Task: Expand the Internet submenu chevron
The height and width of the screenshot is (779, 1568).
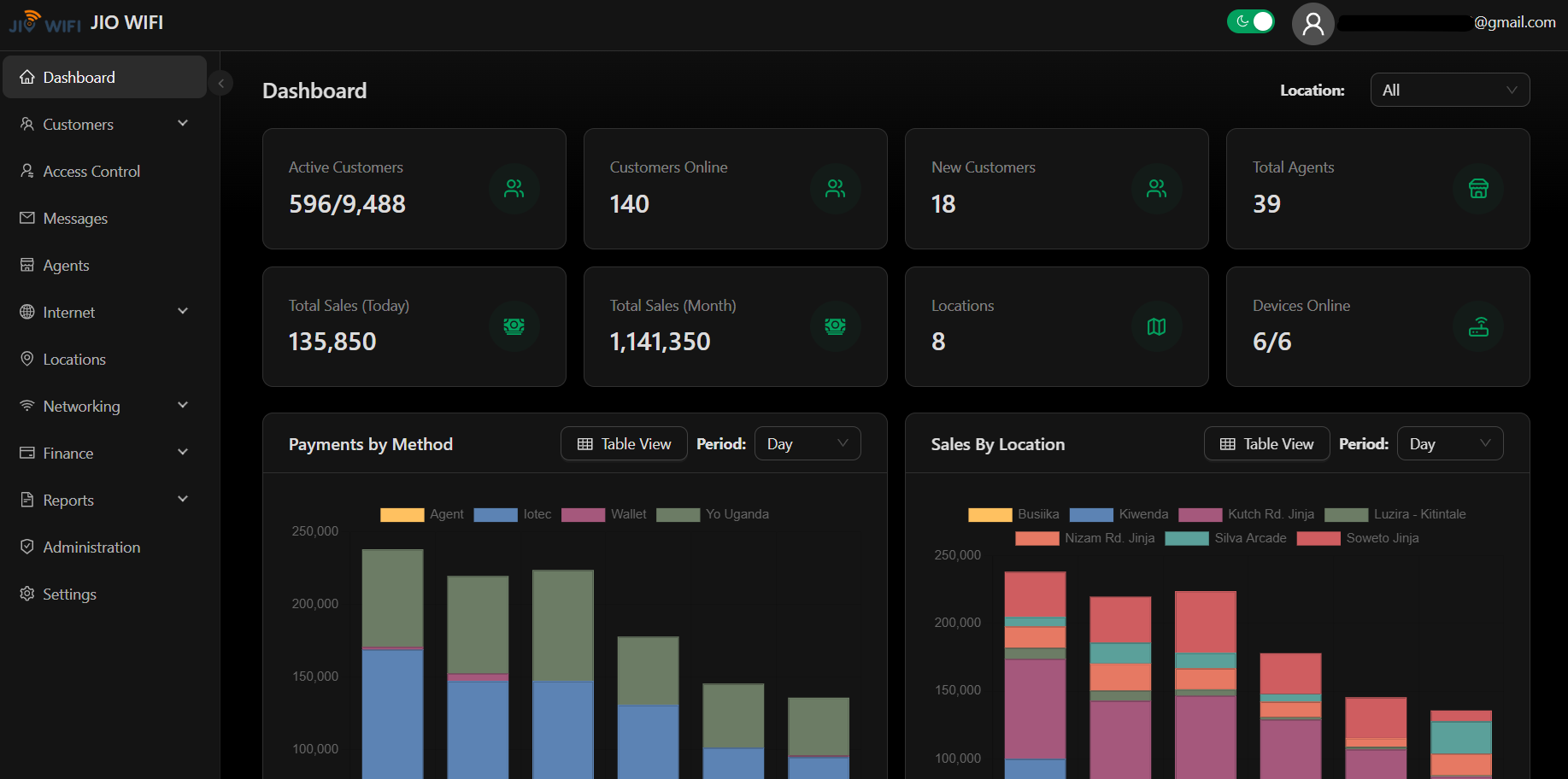Action: [x=183, y=311]
